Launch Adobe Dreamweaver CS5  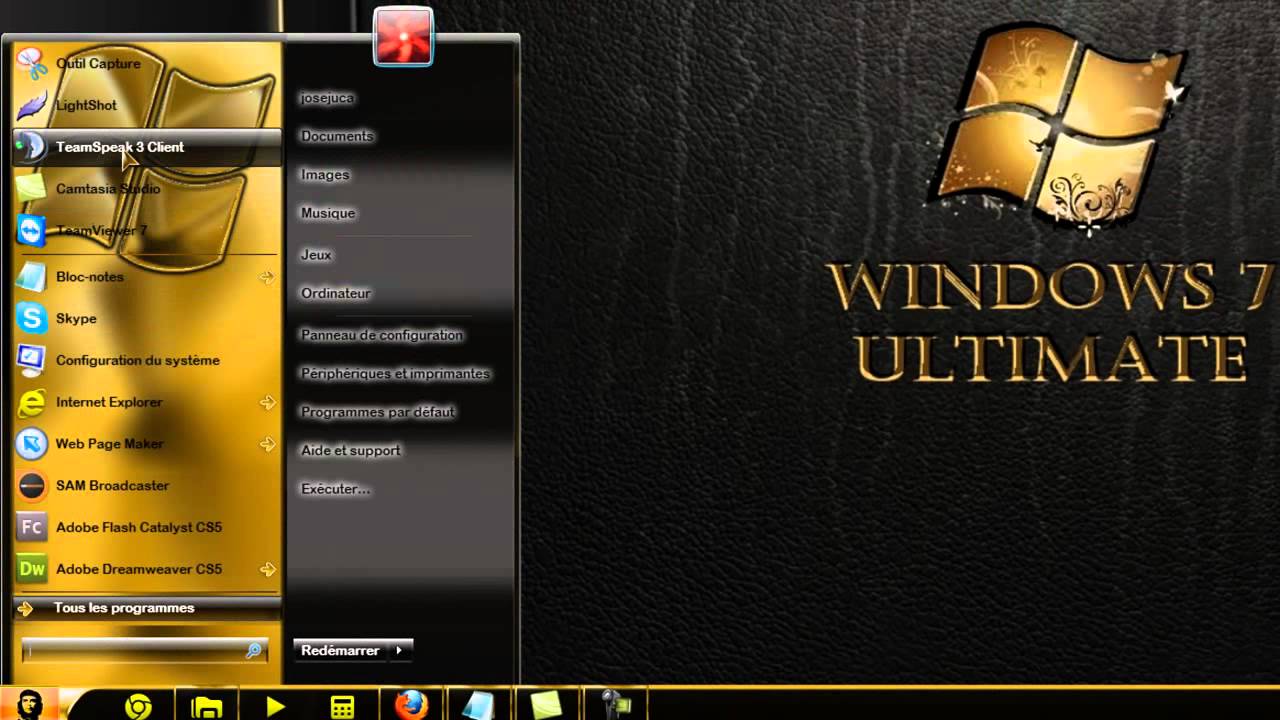click(x=147, y=569)
